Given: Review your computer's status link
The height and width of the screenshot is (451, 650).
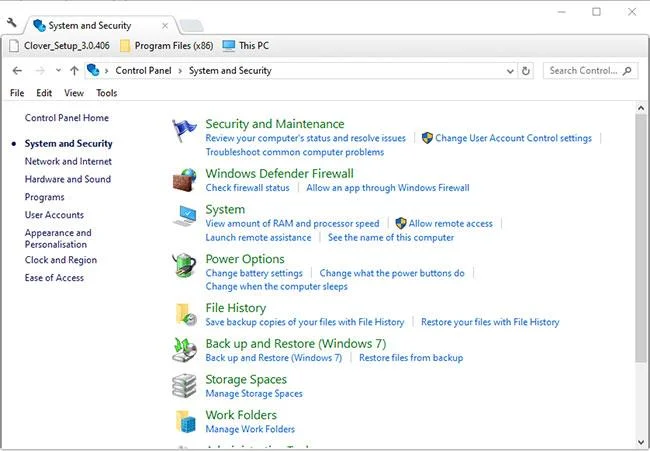Looking at the screenshot, I should (306, 138).
